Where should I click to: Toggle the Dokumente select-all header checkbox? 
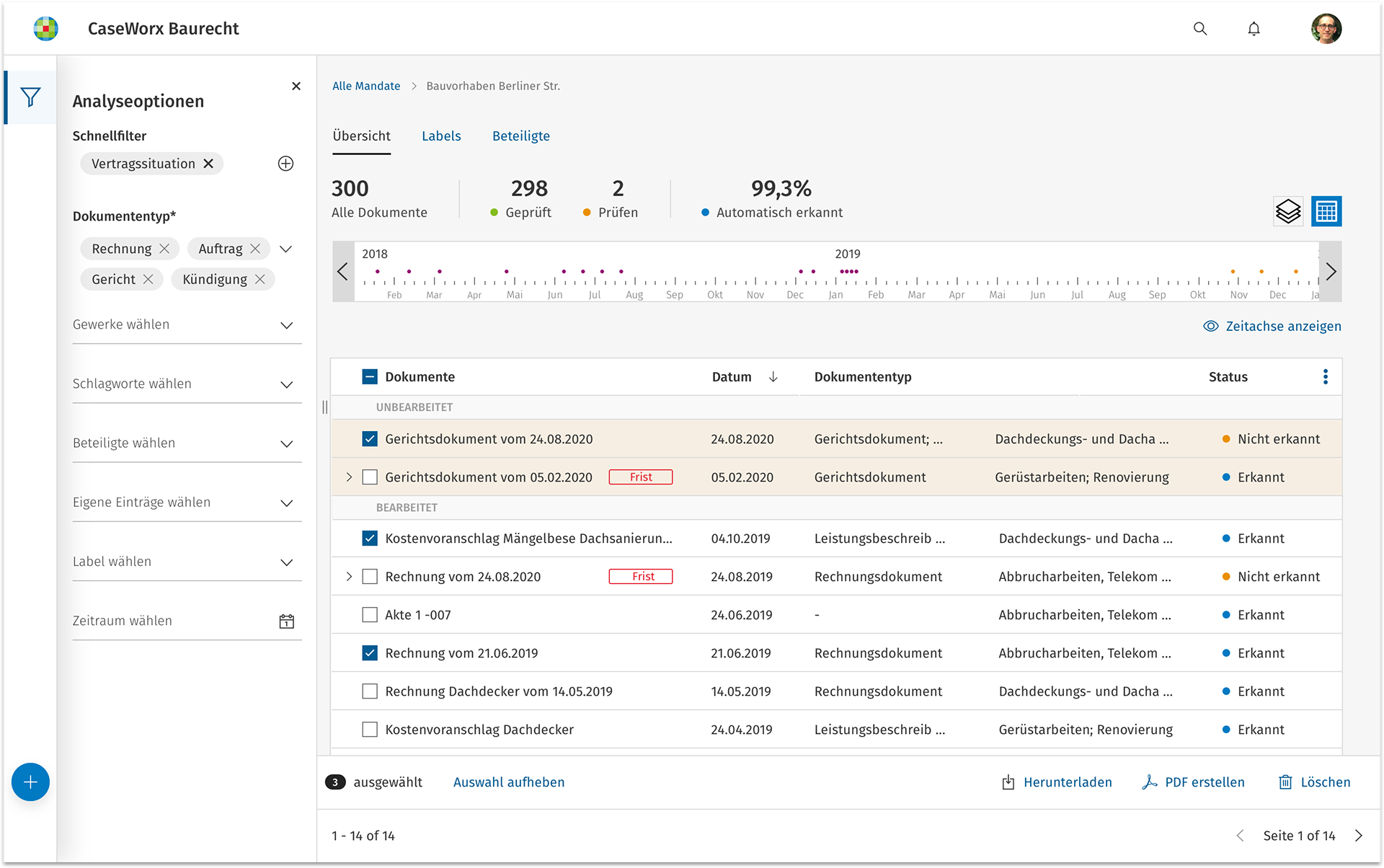click(x=370, y=377)
